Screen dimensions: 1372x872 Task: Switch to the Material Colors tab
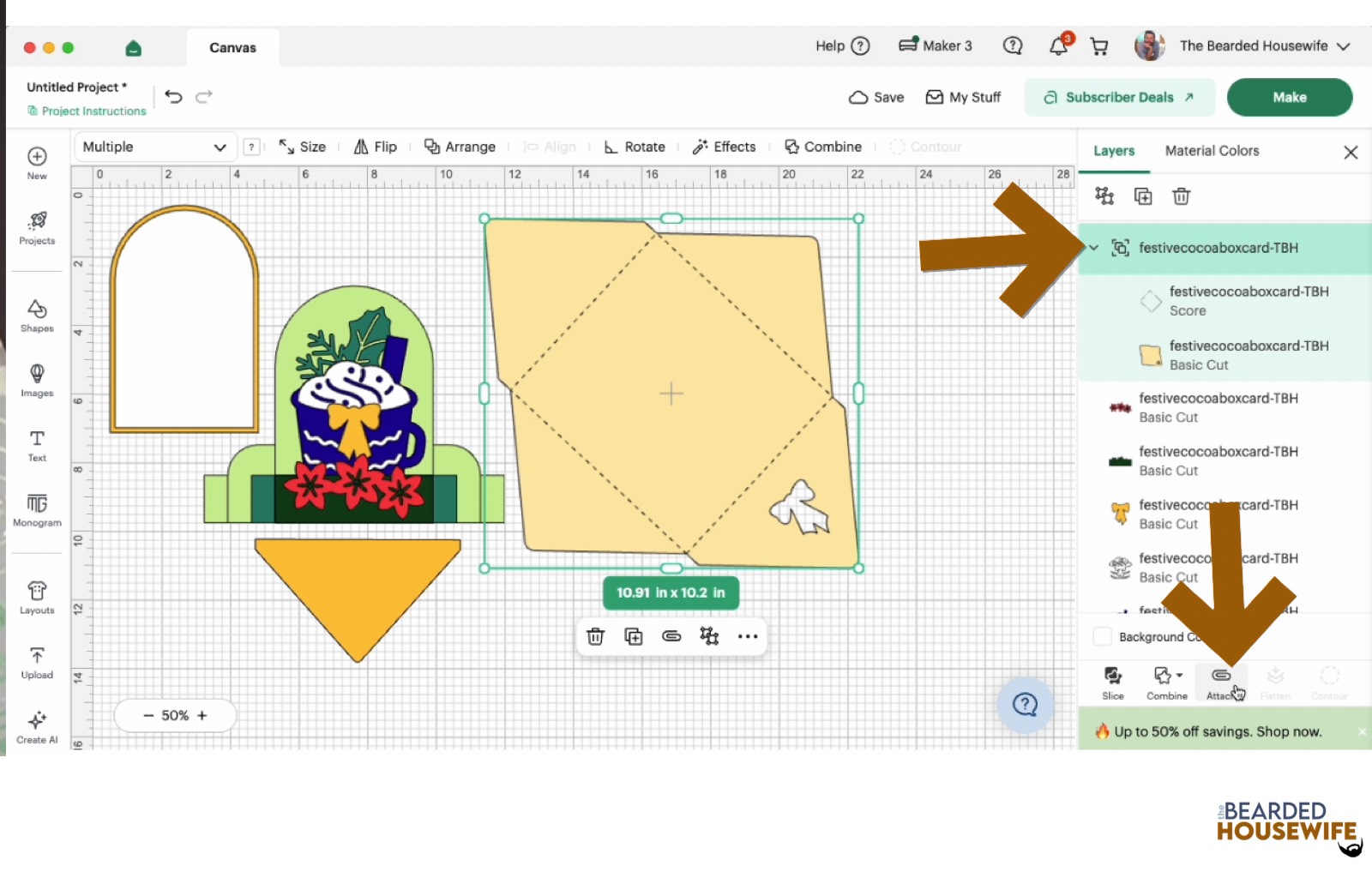point(1212,151)
